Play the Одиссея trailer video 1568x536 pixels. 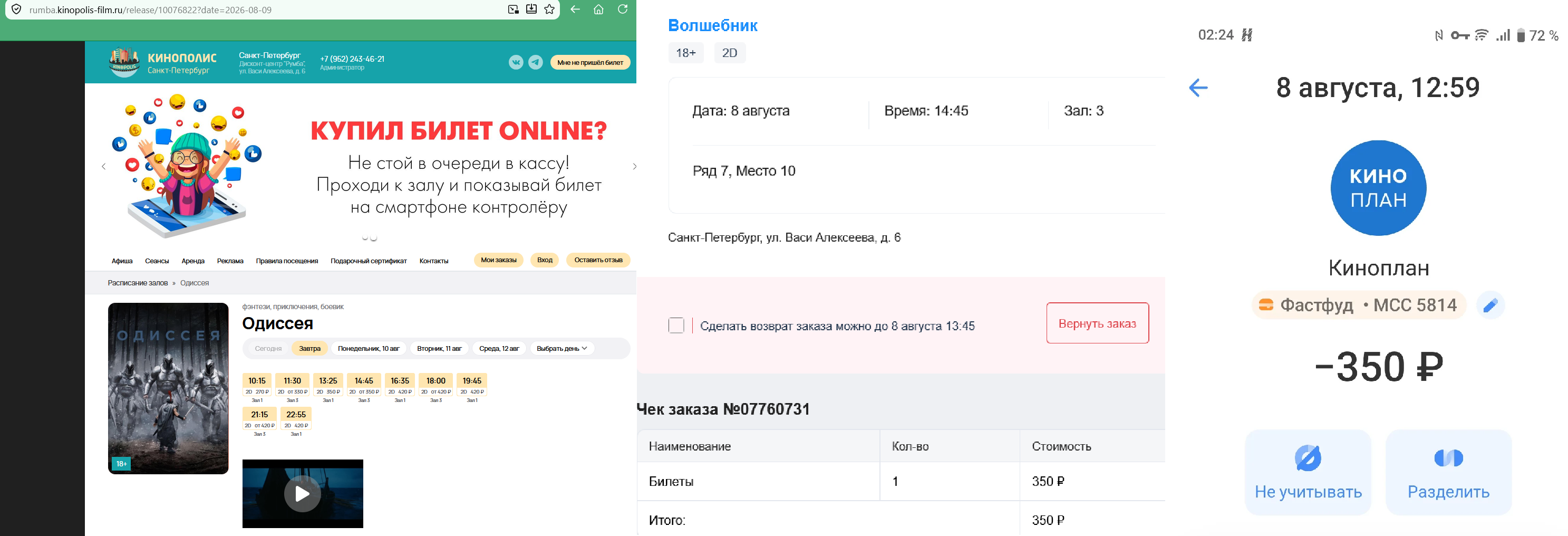click(303, 493)
